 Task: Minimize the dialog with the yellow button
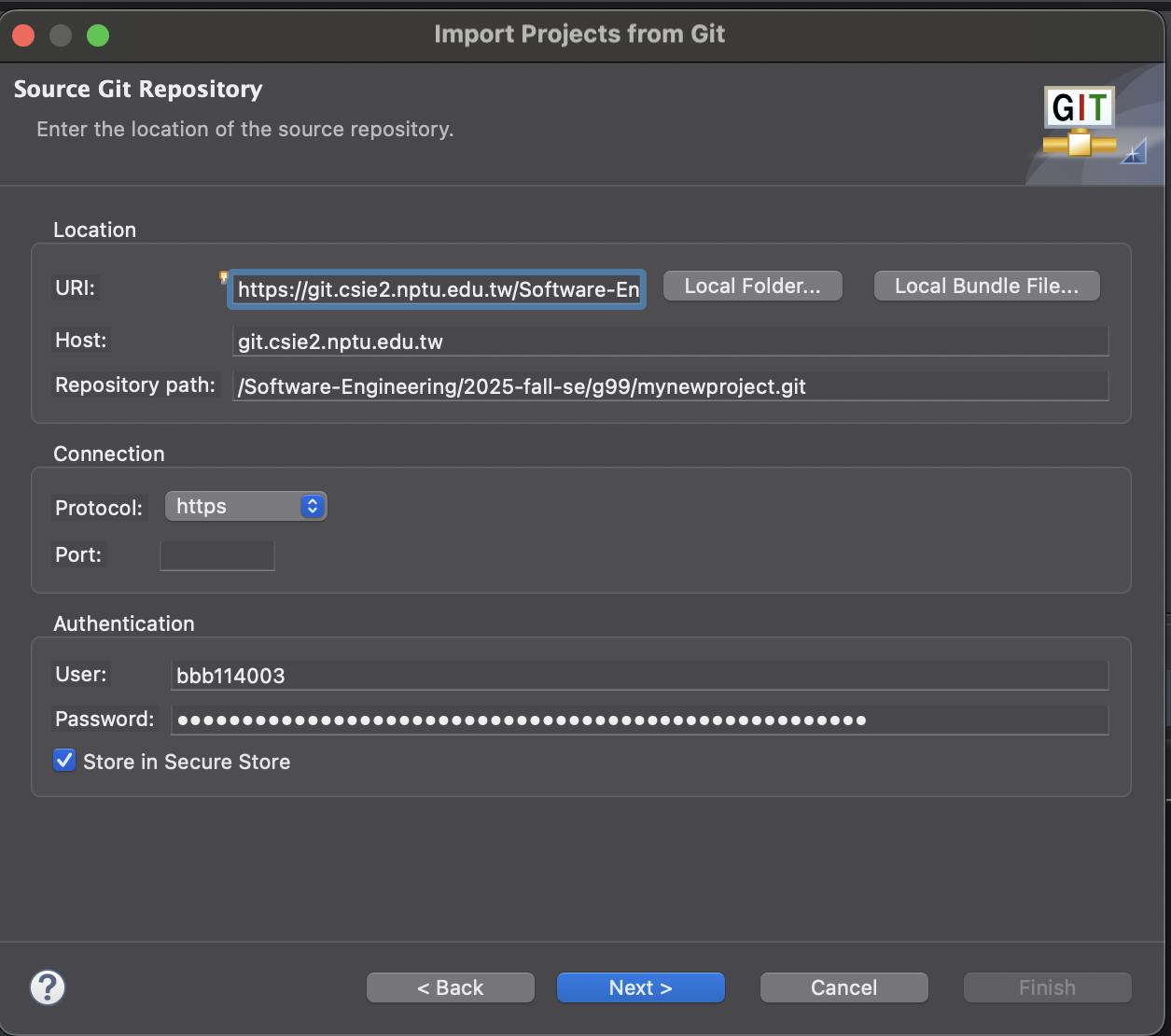61,35
